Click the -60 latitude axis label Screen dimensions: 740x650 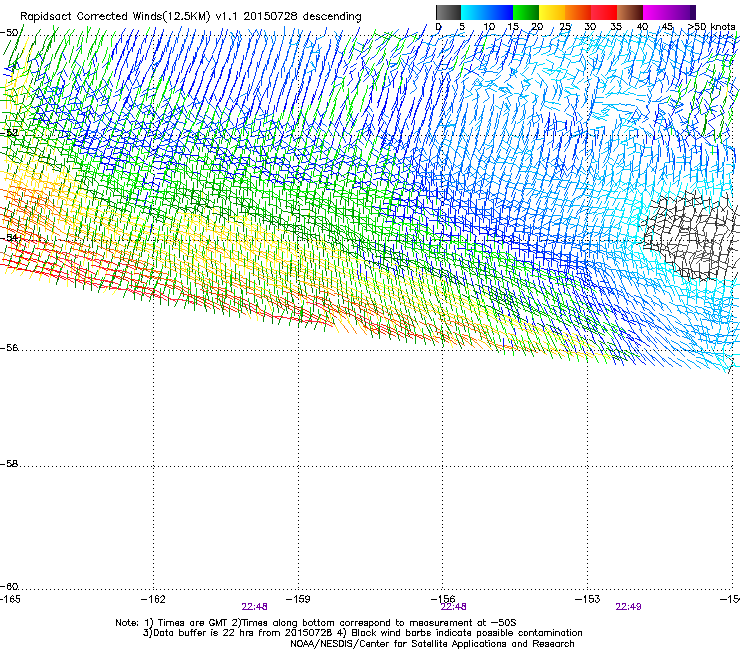point(9,587)
